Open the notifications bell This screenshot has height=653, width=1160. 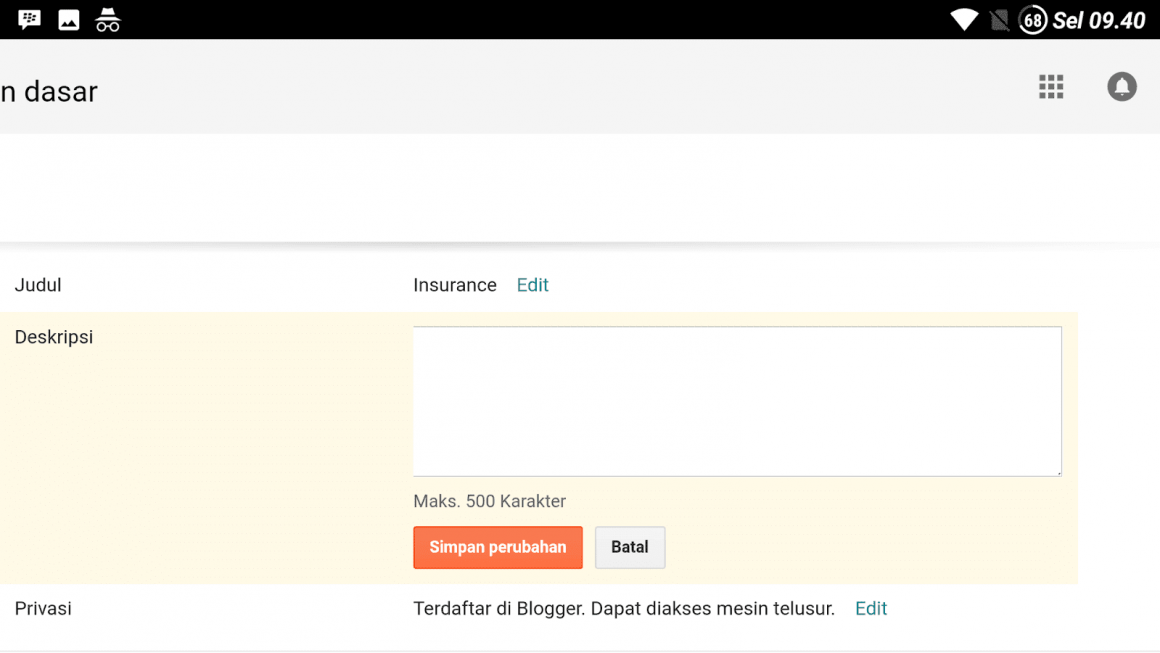[x=1122, y=87]
